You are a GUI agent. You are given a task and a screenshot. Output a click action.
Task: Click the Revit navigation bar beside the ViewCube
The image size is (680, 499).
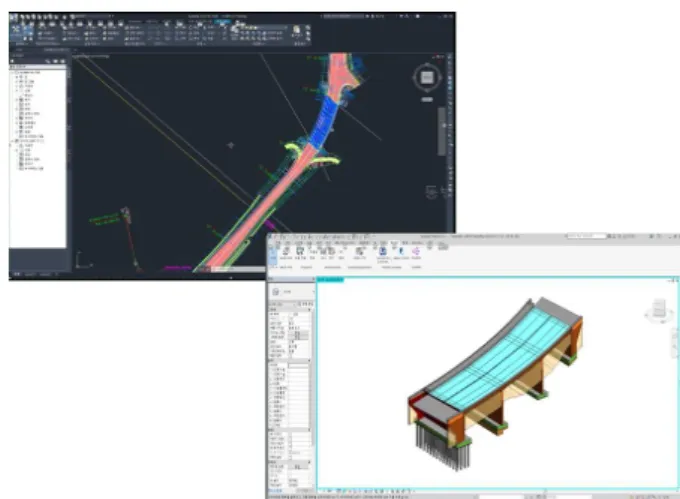[x=676, y=342]
